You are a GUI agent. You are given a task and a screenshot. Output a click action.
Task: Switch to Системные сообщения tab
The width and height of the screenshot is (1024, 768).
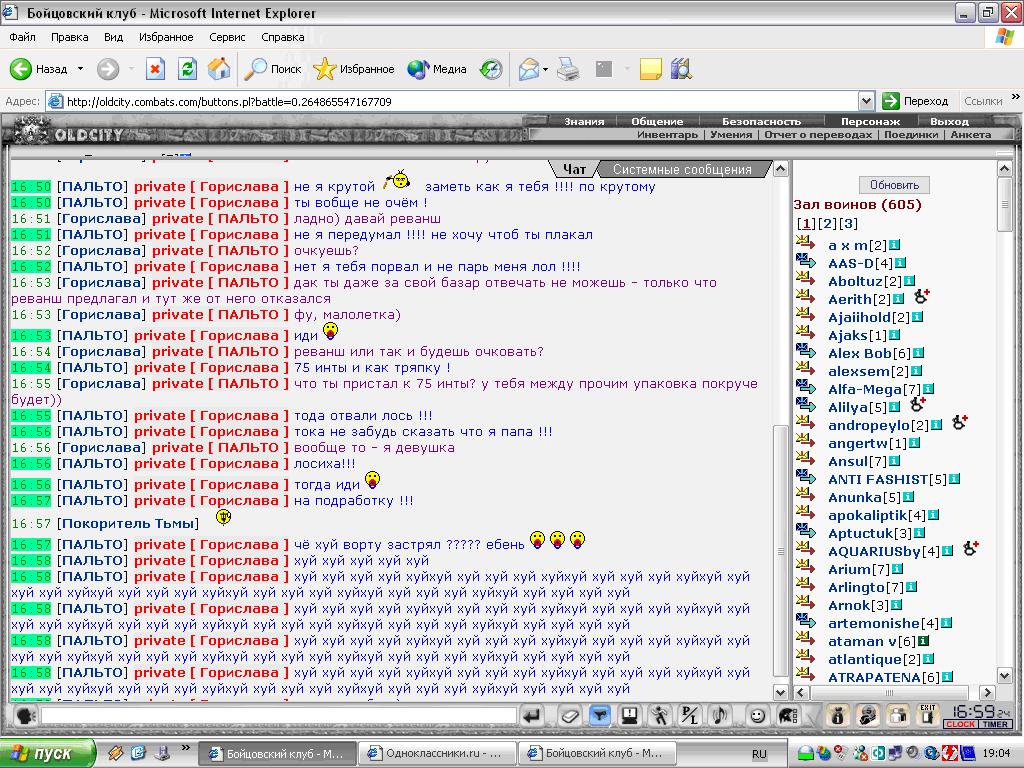click(x=682, y=169)
